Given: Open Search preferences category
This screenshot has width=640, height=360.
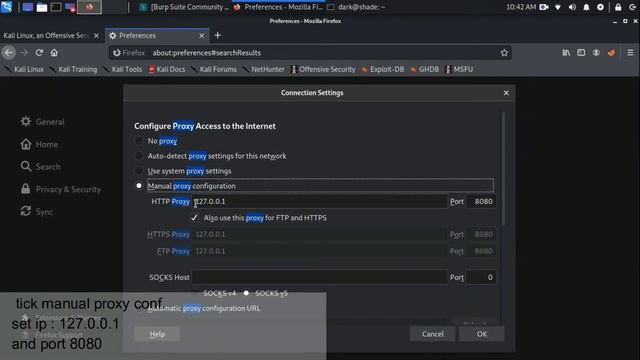Looking at the screenshot, I should click(x=40, y=167).
